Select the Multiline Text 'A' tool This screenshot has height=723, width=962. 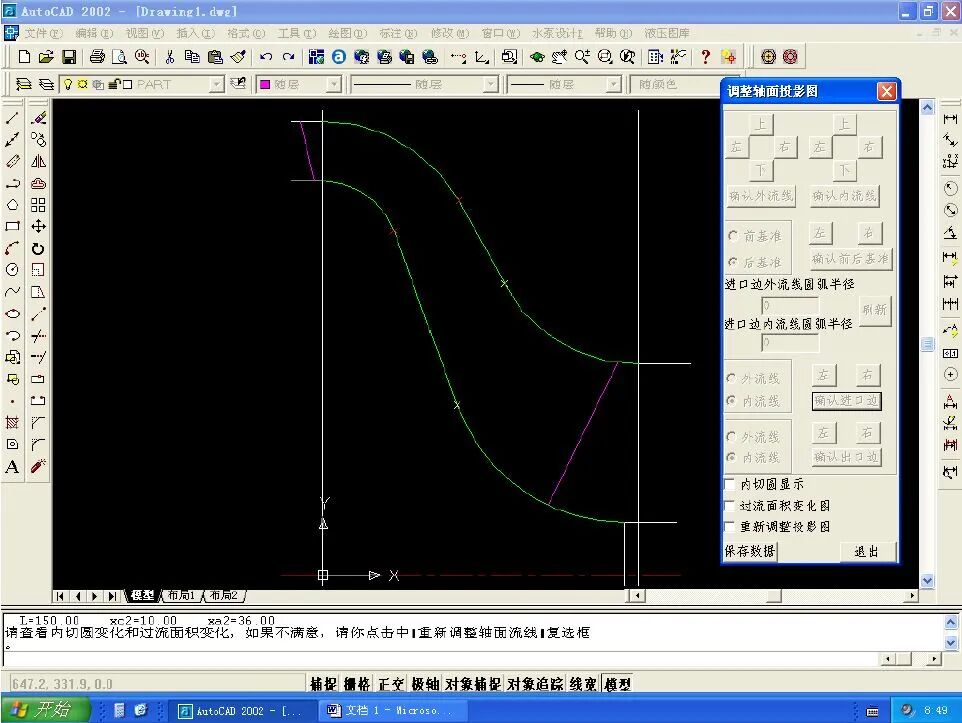pos(12,466)
